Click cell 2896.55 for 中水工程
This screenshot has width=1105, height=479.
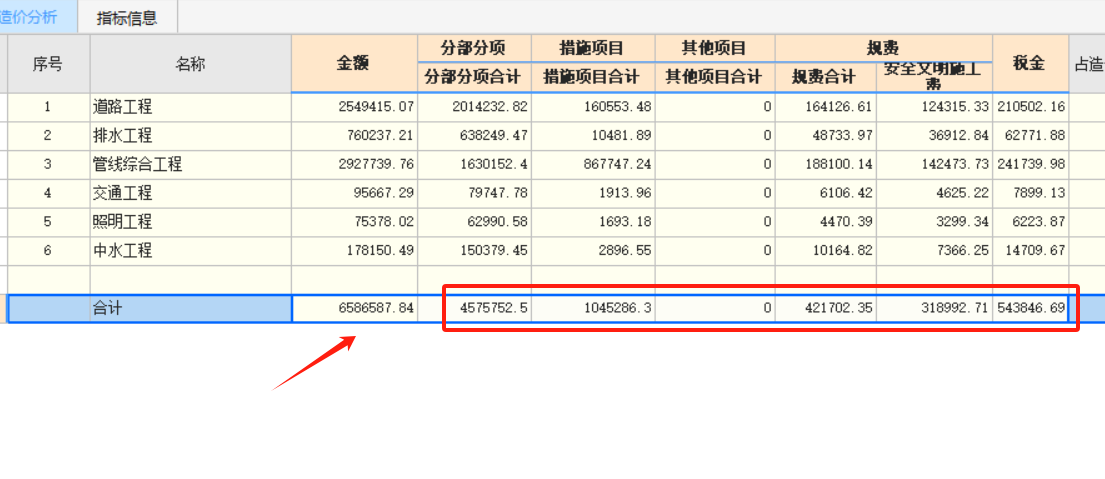(x=593, y=251)
